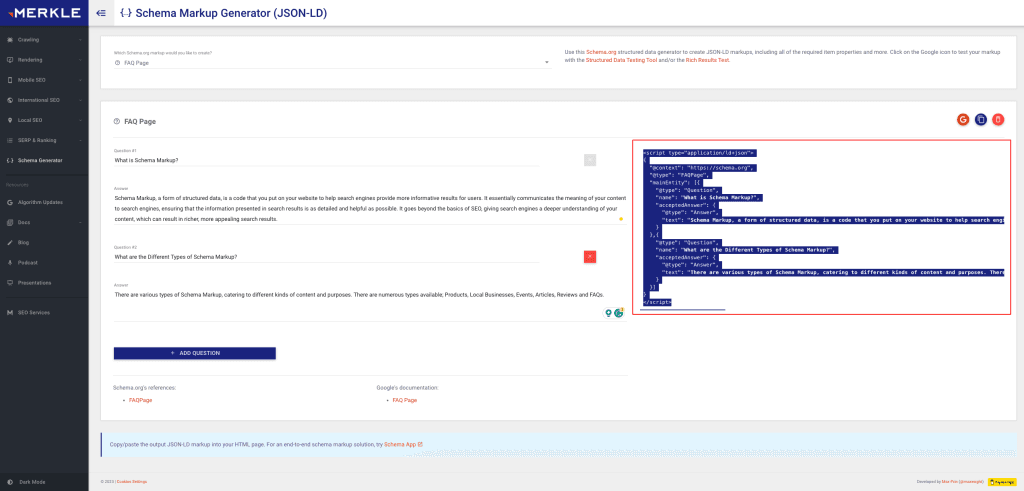Screen dimensions: 1024x491
Task: Click the Merkle logo
Action: (44, 12)
